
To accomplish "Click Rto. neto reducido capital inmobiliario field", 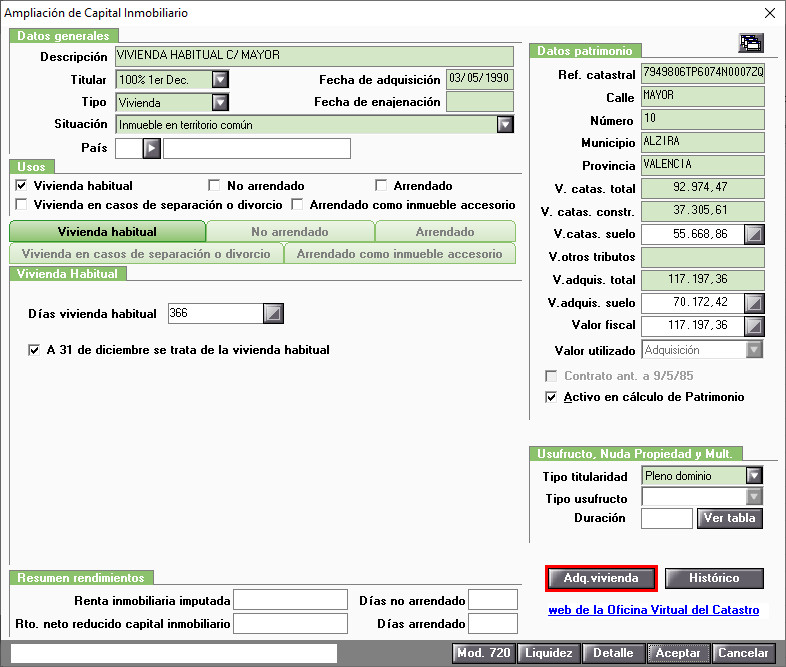I will [291, 623].
